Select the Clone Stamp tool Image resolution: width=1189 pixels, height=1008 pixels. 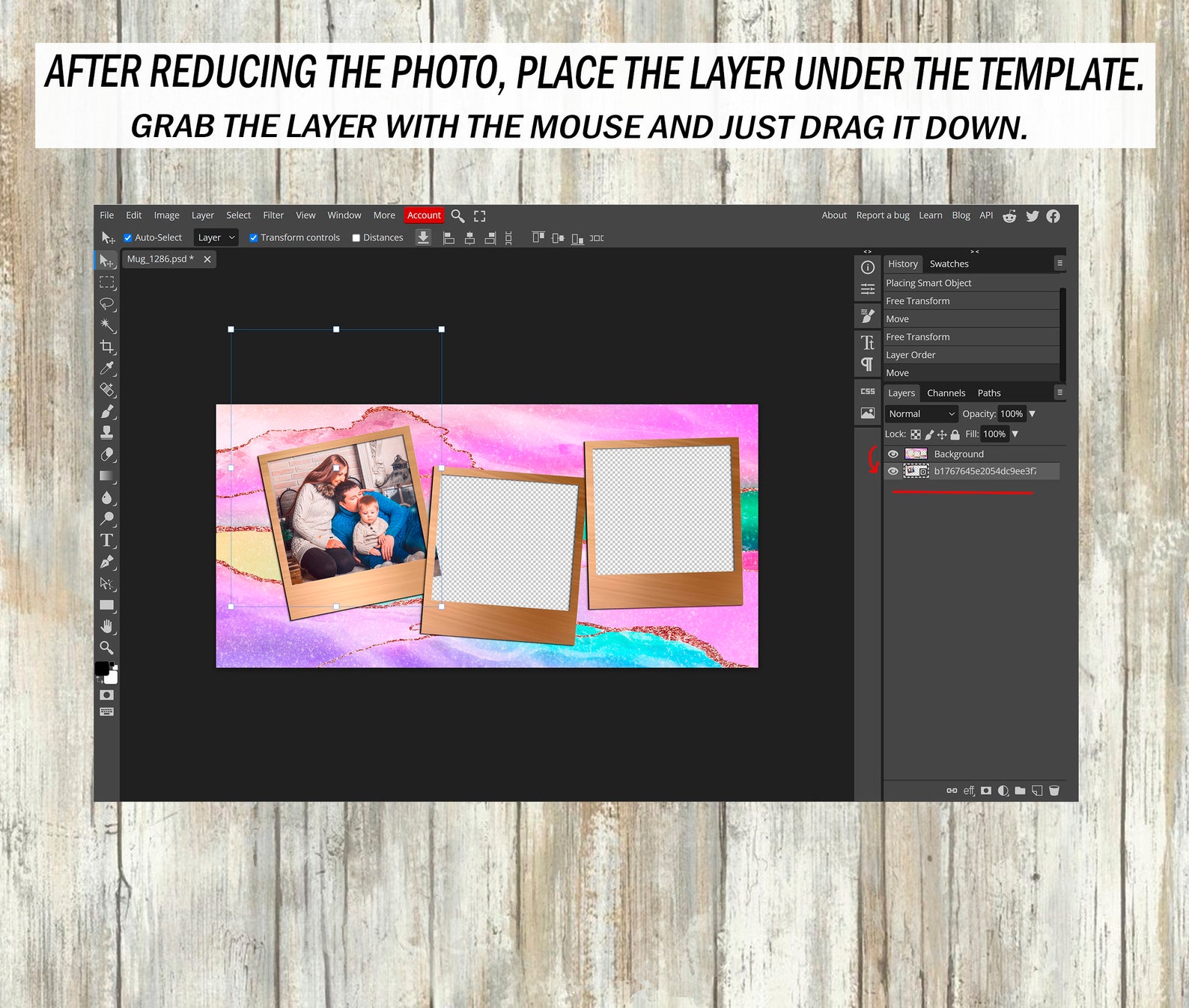click(107, 433)
